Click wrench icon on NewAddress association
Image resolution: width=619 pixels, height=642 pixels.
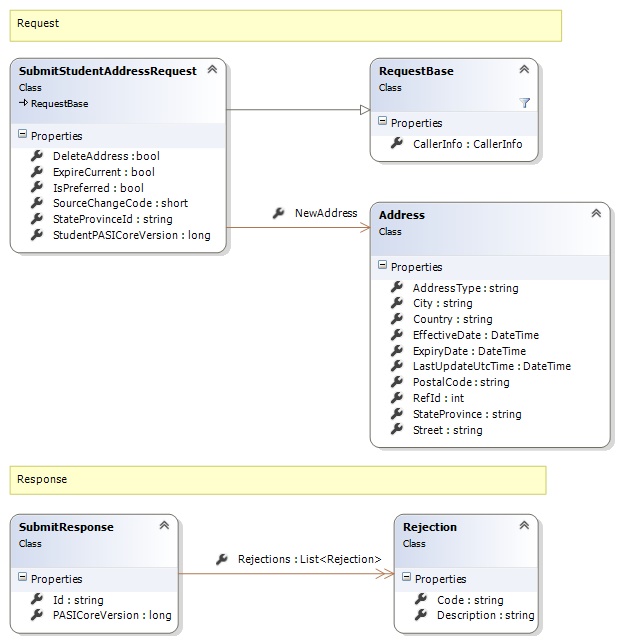click(278, 214)
